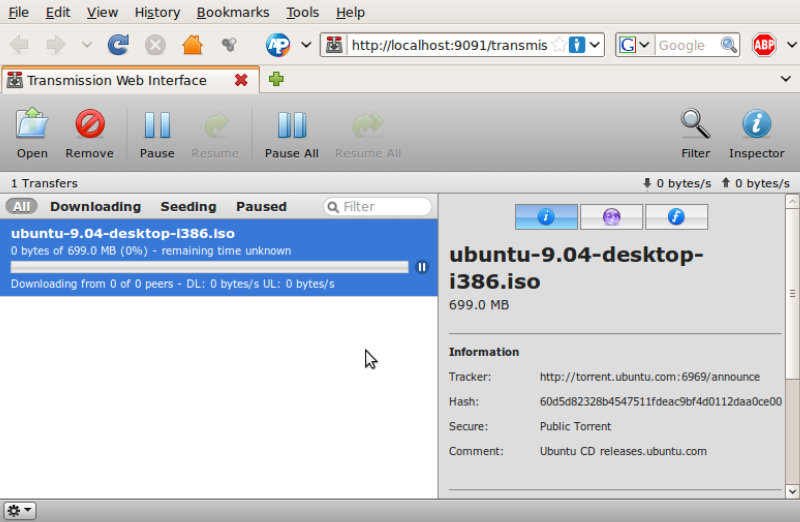
Task: Toggle the Inspector panel icon
Action: [757, 124]
